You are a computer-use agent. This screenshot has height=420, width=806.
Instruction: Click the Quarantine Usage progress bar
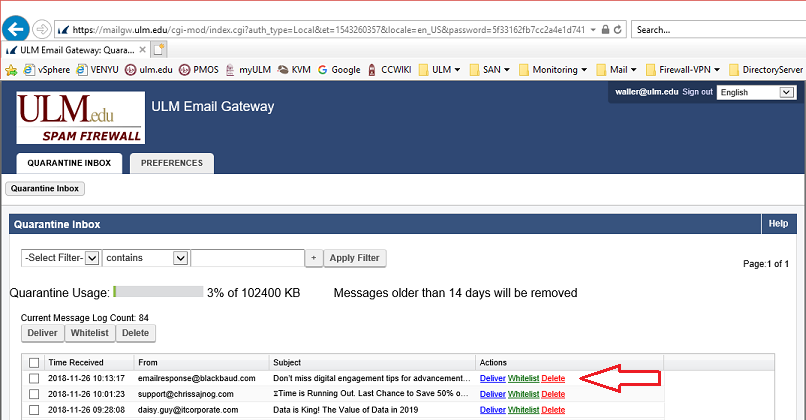pyautogui.click(x=158, y=292)
